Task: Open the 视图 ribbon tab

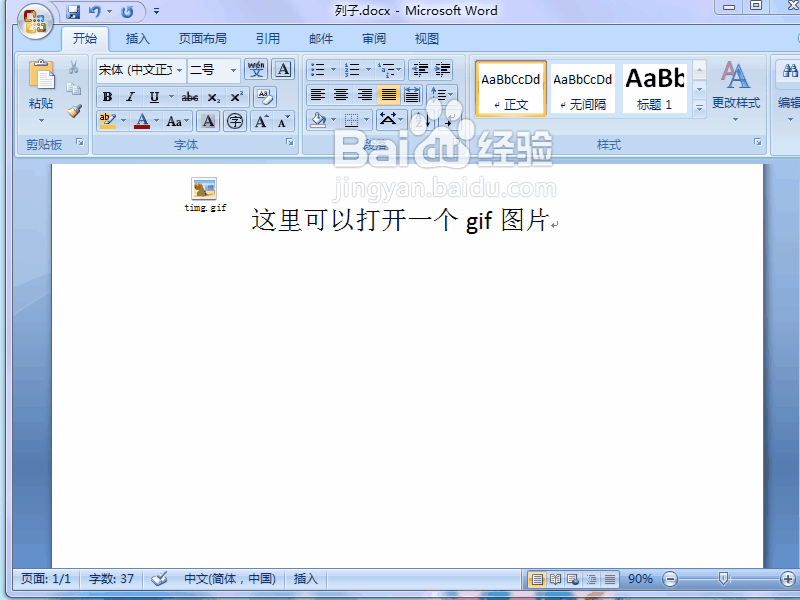Action: 426,38
